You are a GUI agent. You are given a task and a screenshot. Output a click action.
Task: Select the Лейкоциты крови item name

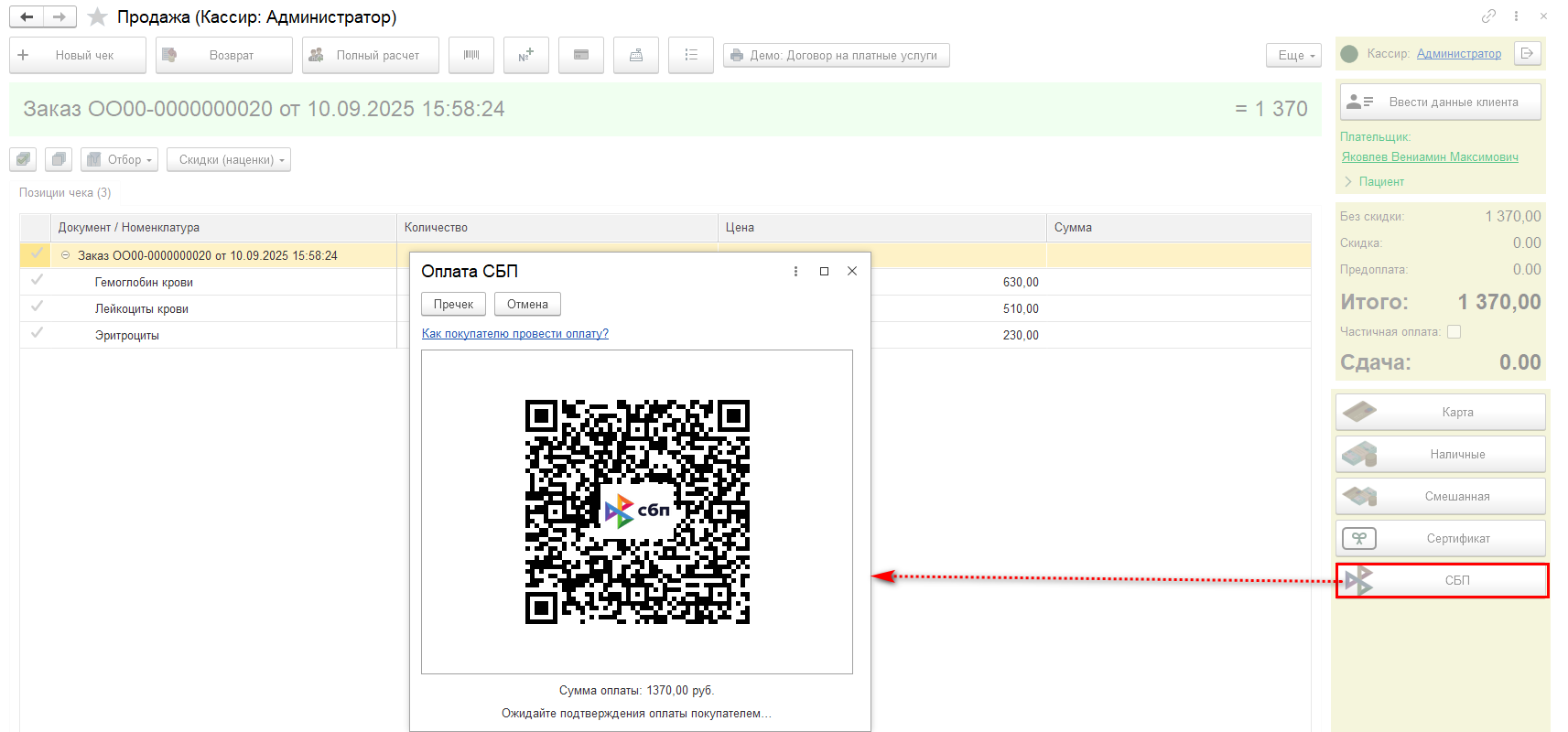click(142, 308)
